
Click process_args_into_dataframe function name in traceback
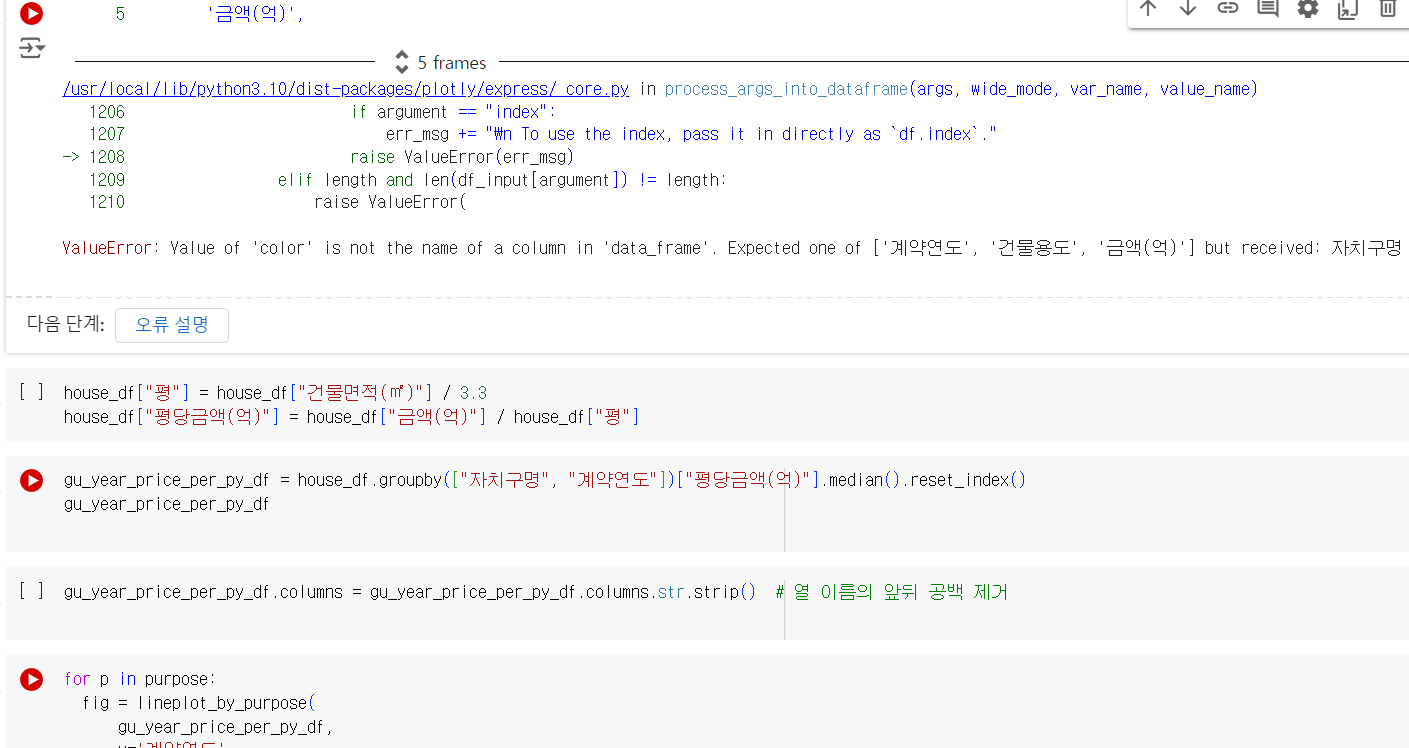pyautogui.click(x=787, y=89)
